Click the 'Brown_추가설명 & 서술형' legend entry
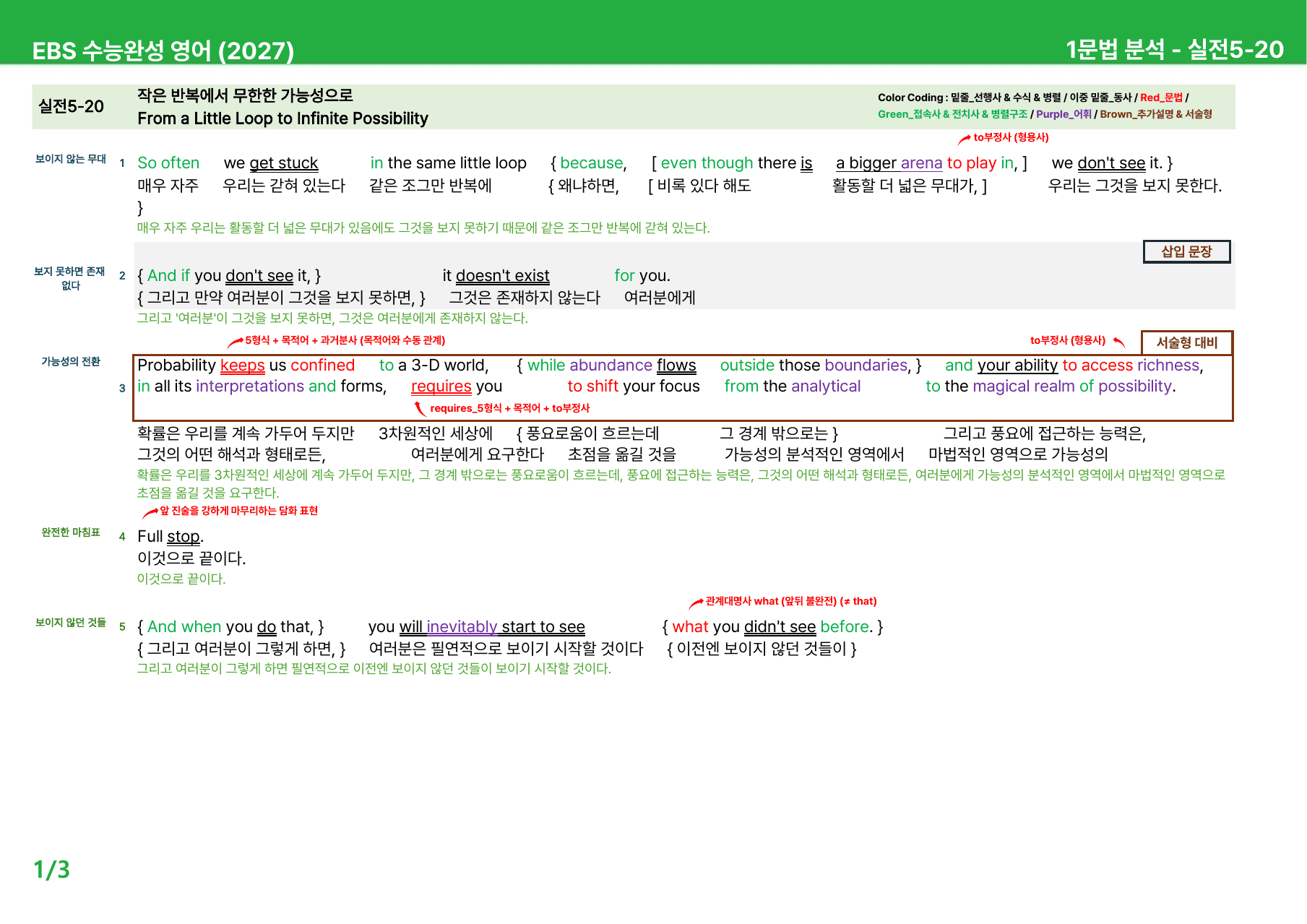 [1156, 114]
